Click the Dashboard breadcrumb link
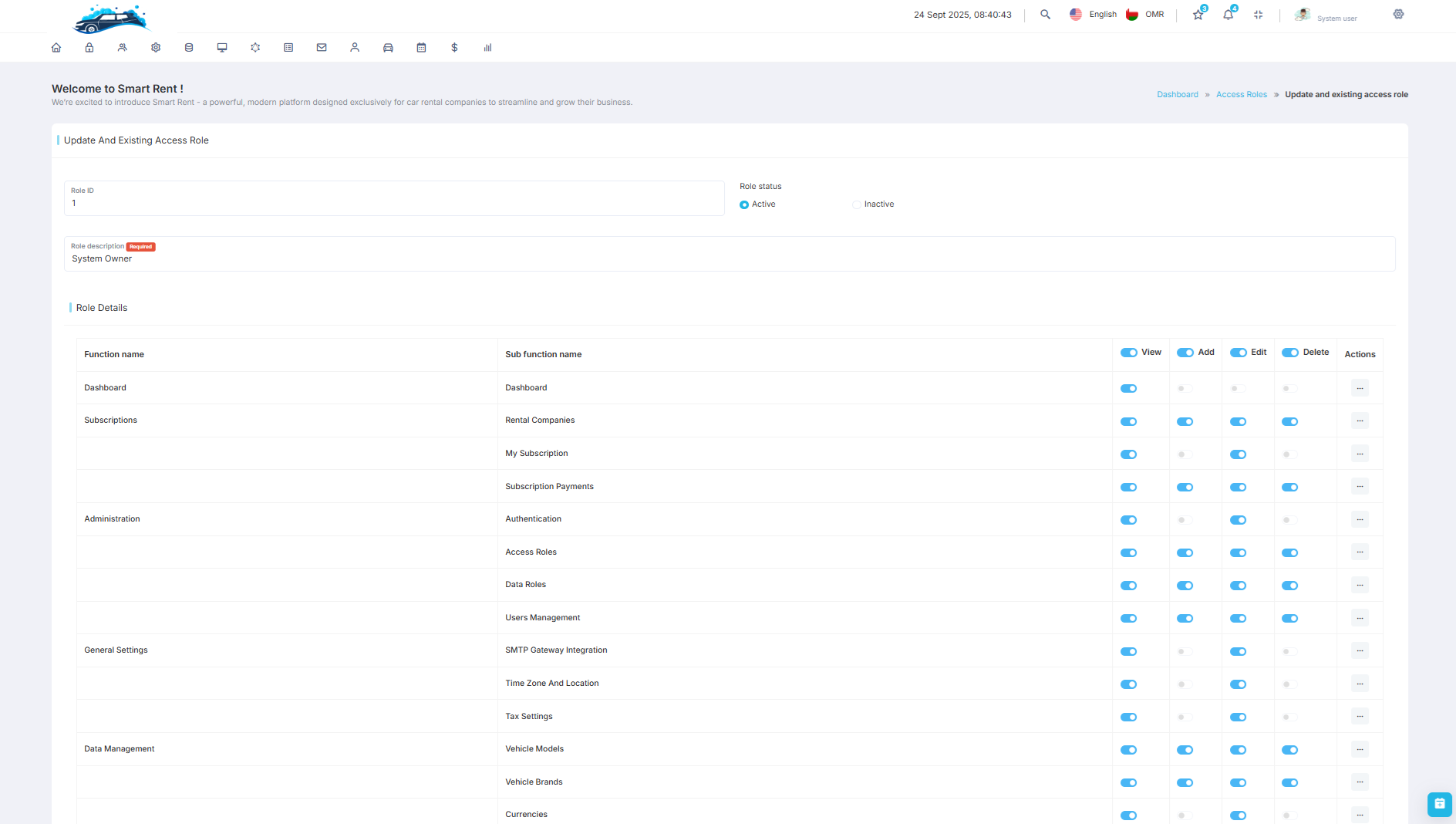The image size is (1456, 824). pyautogui.click(x=1177, y=95)
